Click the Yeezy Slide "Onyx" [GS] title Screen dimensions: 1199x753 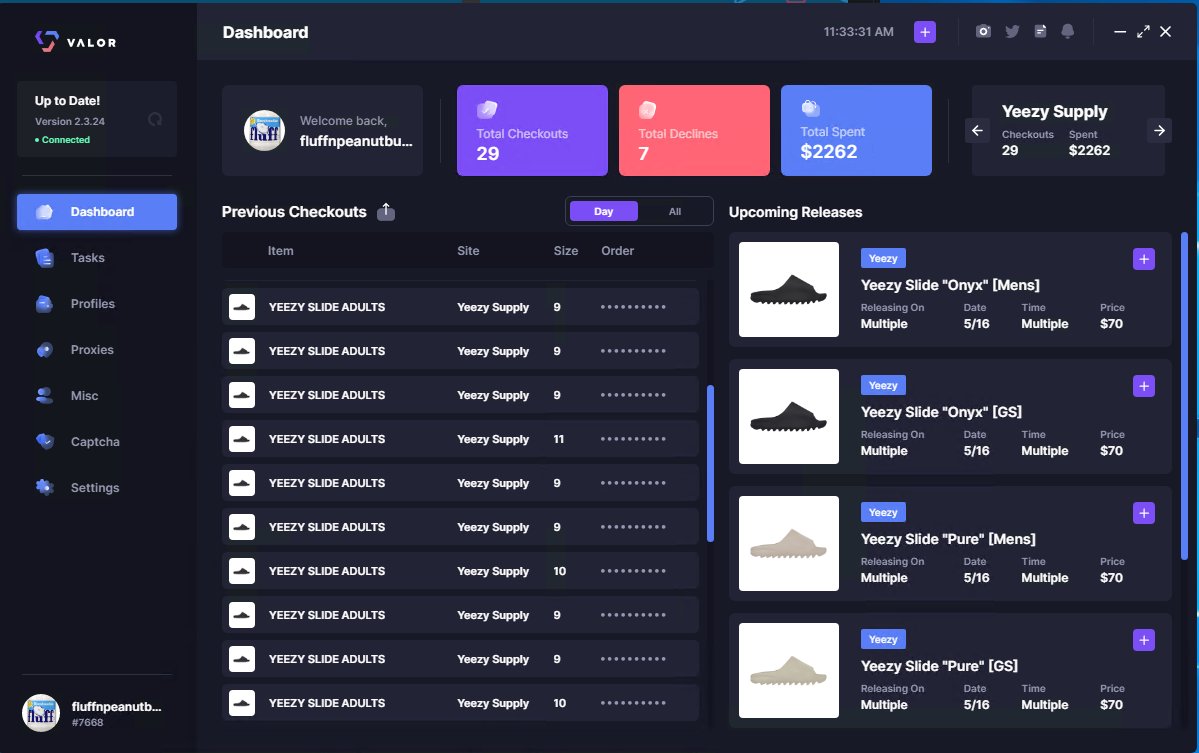(x=941, y=412)
